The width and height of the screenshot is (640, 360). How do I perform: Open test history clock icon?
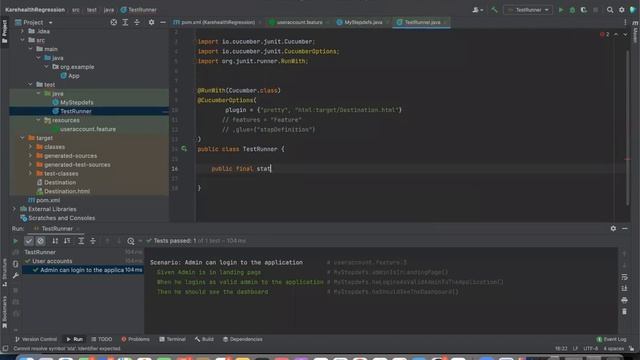131,241
